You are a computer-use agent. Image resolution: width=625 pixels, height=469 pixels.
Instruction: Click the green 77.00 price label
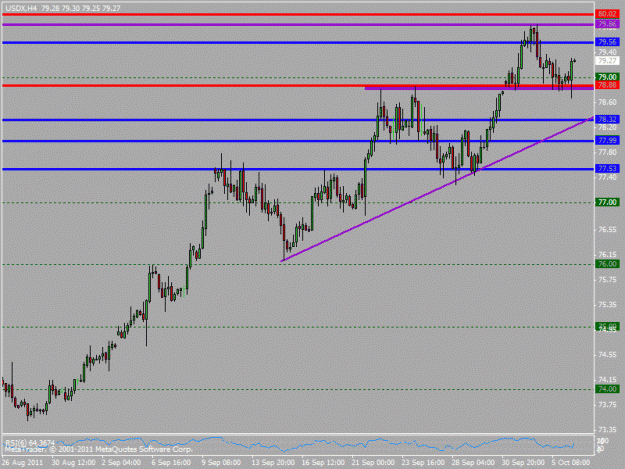pyautogui.click(x=607, y=202)
